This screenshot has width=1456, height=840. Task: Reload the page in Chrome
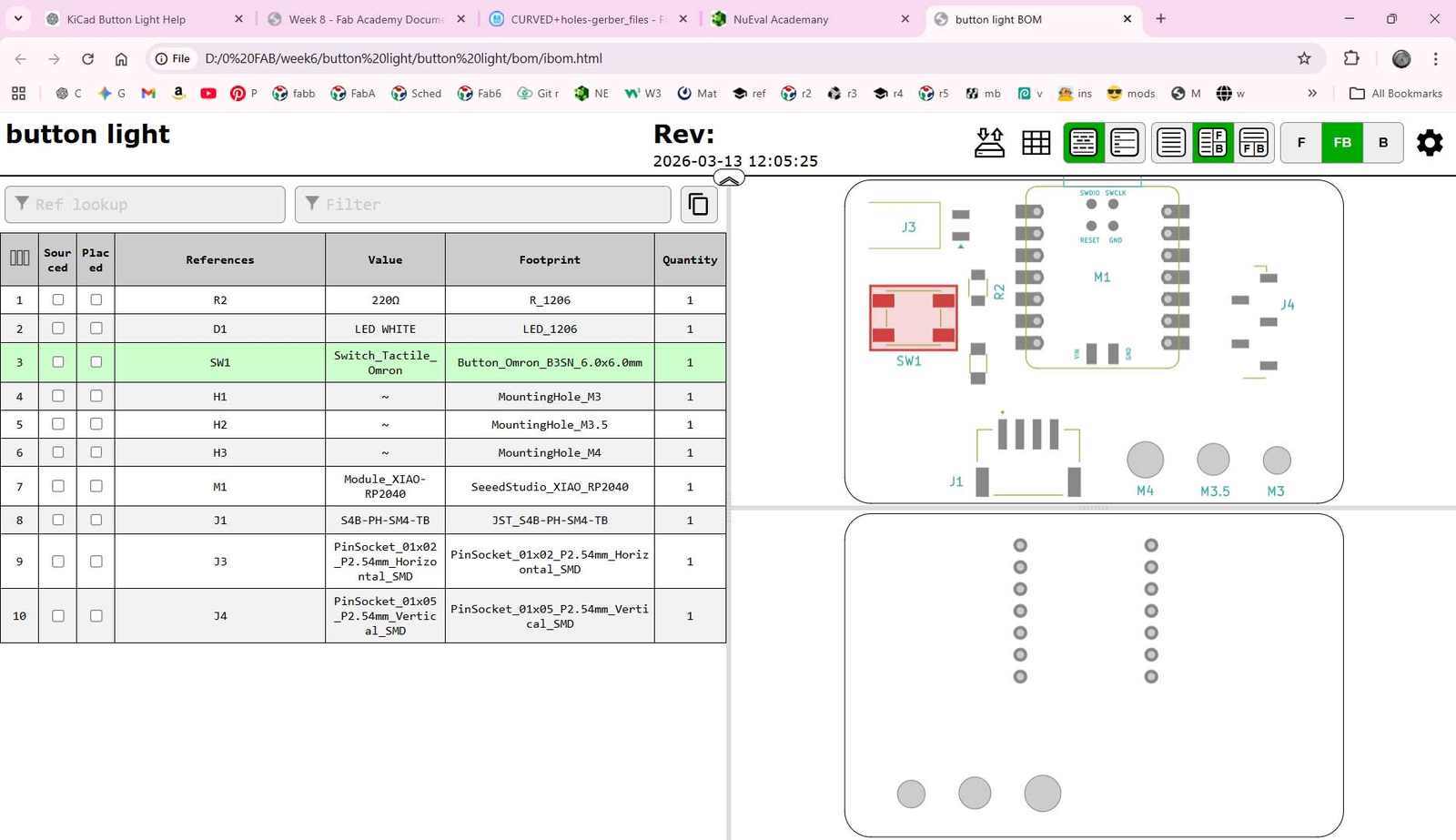tap(87, 58)
